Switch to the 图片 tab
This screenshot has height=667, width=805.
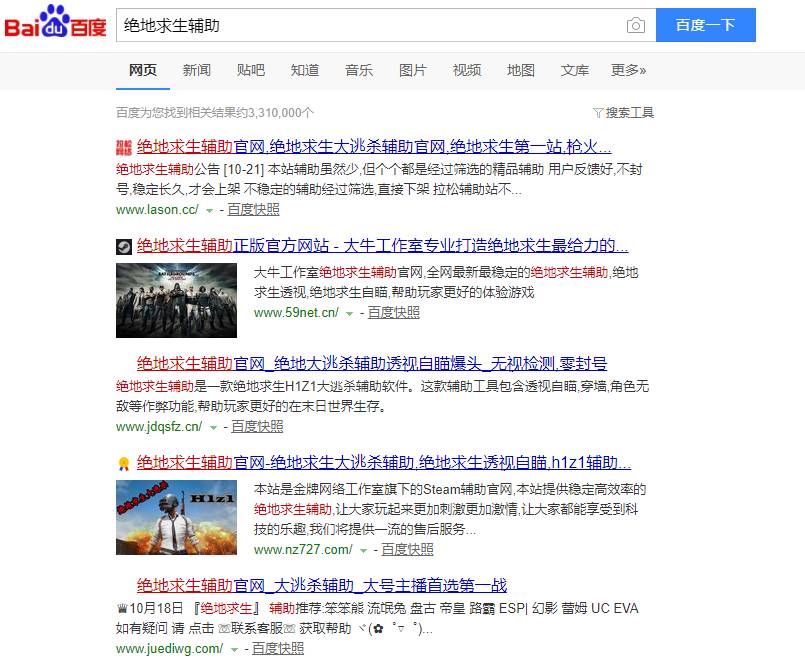click(413, 70)
